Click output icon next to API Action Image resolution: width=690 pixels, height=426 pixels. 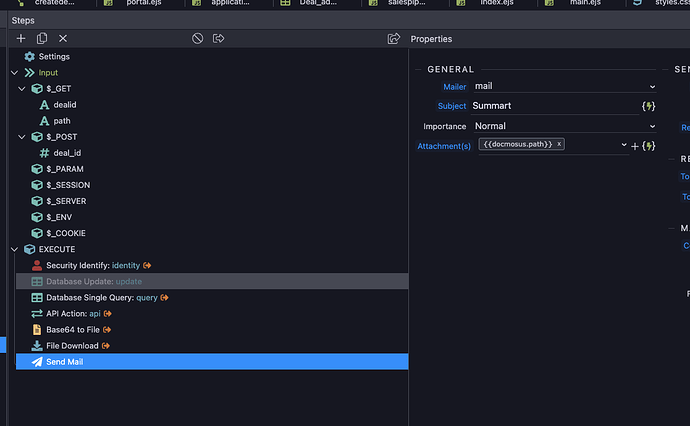point(108,313)
